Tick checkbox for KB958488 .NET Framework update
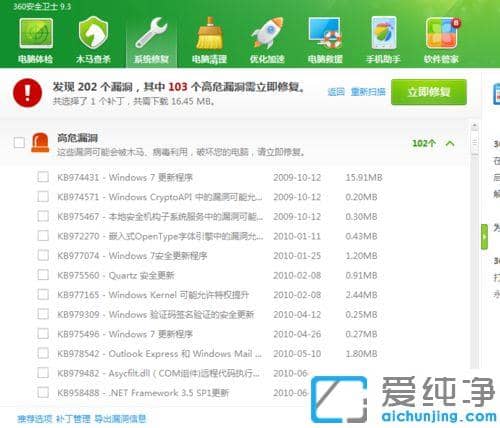Image resolution: width=500 pixels, height=428 pixels. point(43,392)
